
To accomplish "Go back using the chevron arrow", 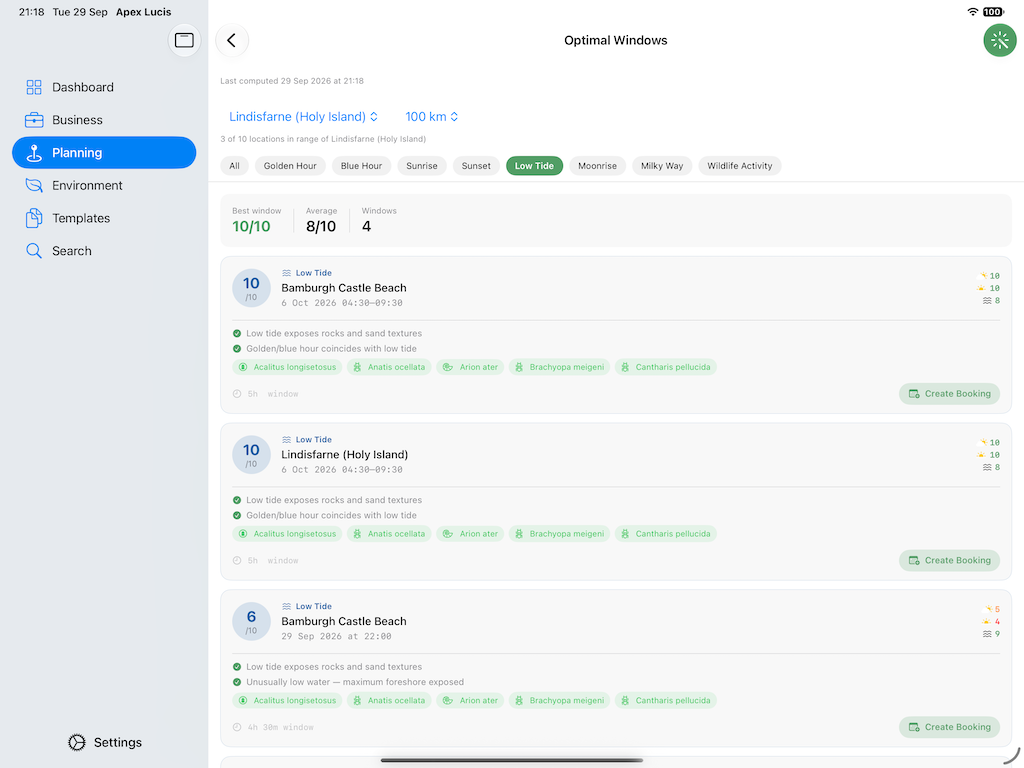I will coord(232,40).
